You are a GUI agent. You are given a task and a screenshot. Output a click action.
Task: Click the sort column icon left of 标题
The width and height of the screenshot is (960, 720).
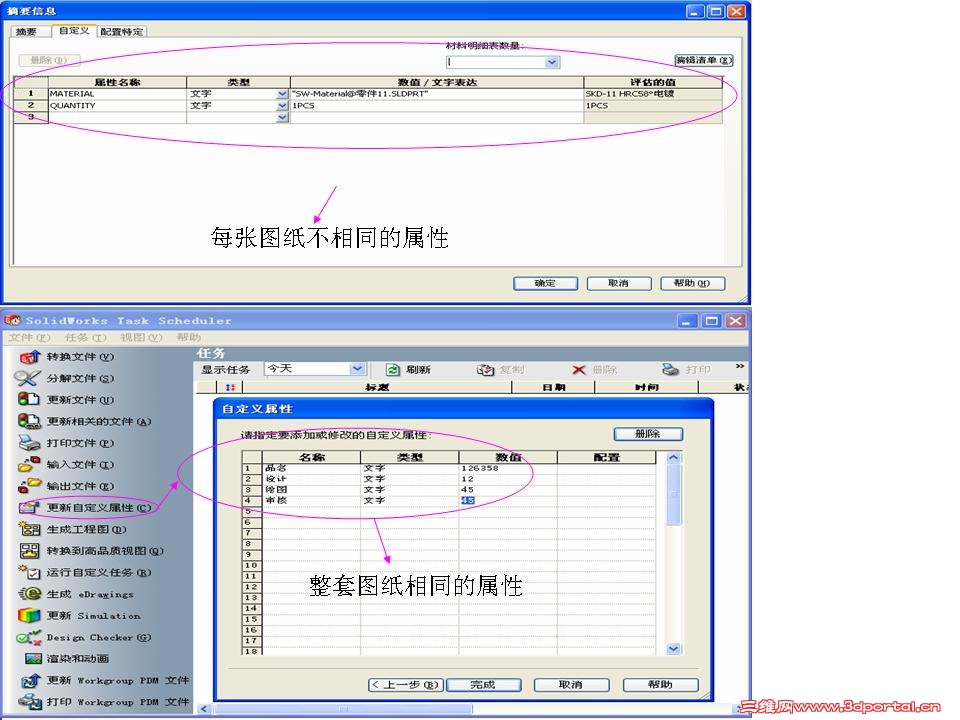230,387
